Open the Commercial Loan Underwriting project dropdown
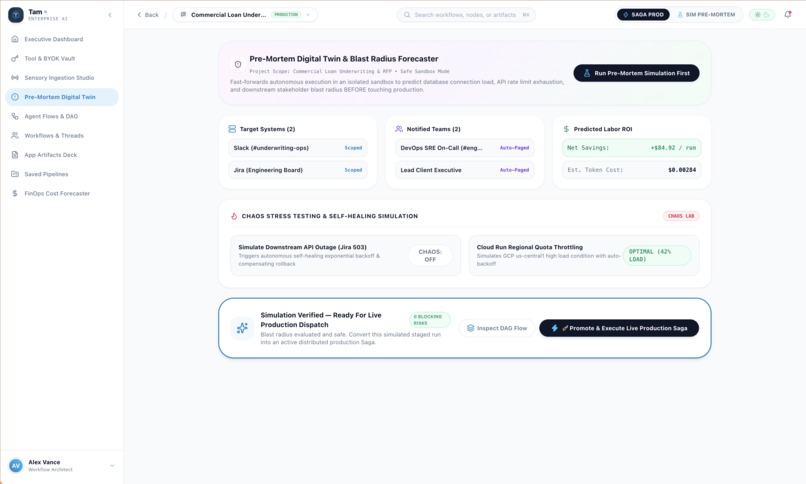806x484 pixels. [245, 15]
